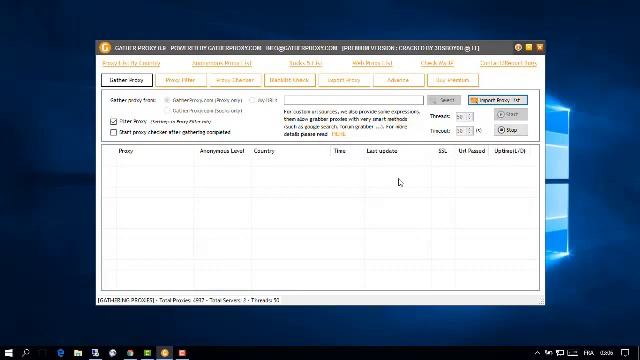Click the GATHERING PROXIES status bar text
Viewport: 640px width, 360px height.
coord(188,300)
